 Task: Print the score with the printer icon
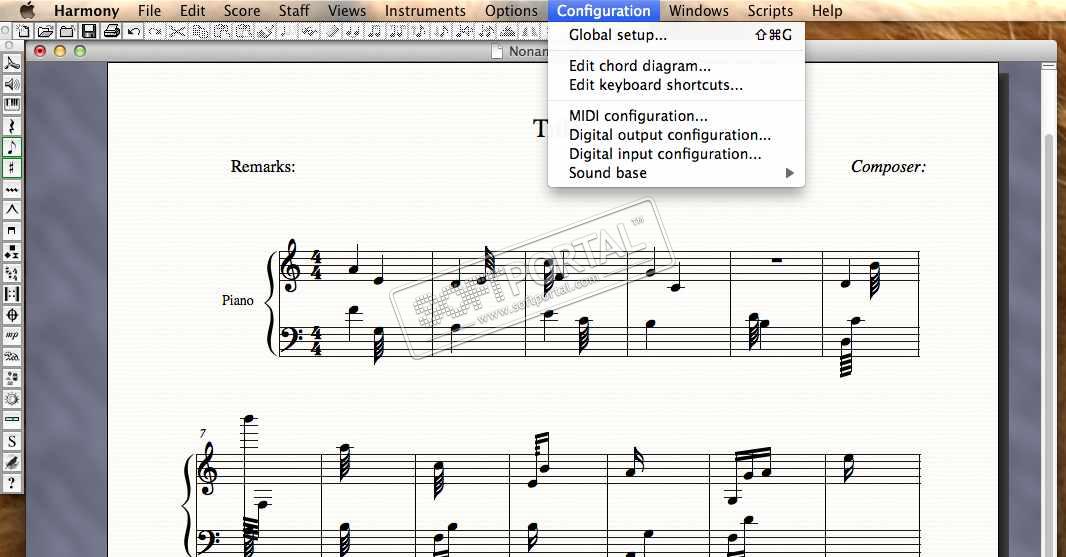click(x=111, y=31)
